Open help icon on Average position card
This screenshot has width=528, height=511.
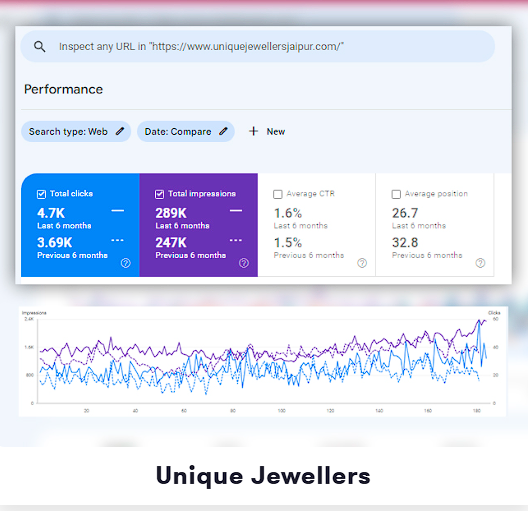(480, 263)
